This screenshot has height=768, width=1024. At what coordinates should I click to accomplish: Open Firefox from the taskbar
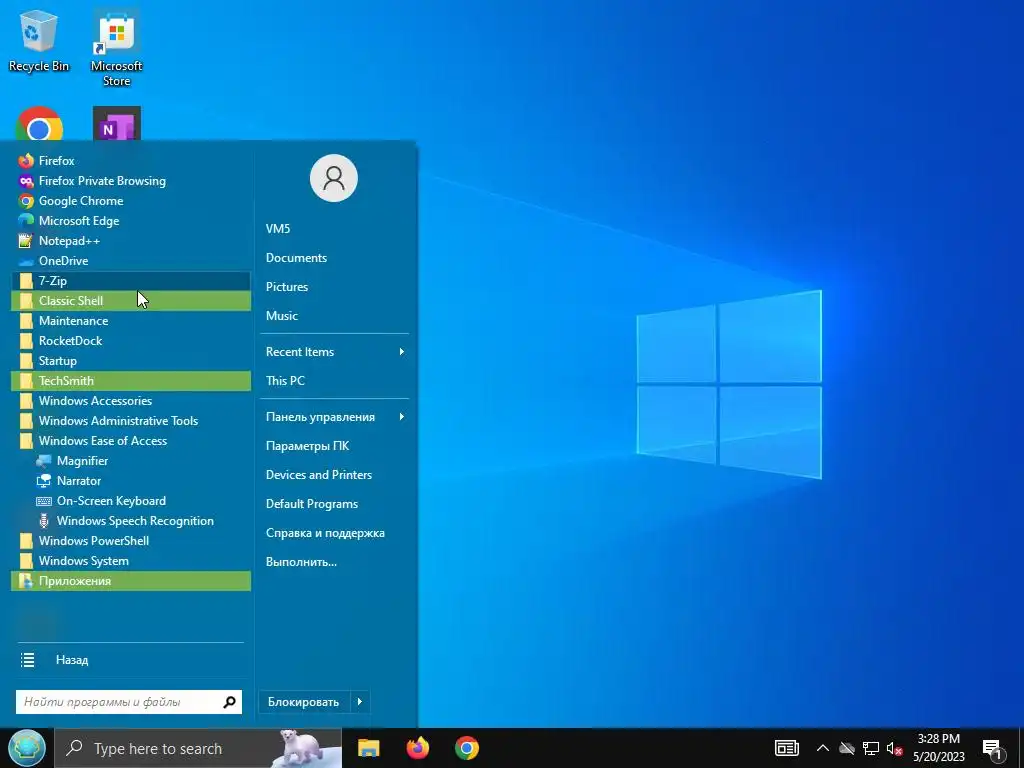pos(418,748)
